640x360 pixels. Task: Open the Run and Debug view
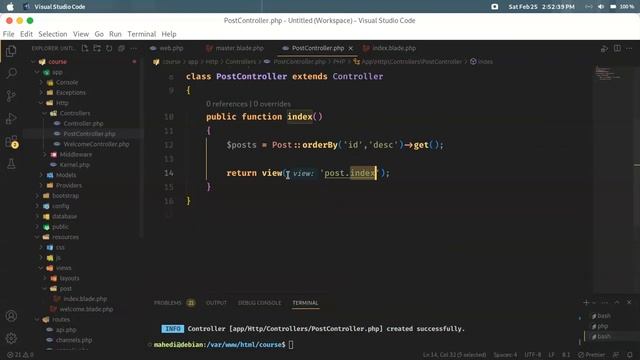click(x=11, y=119)
